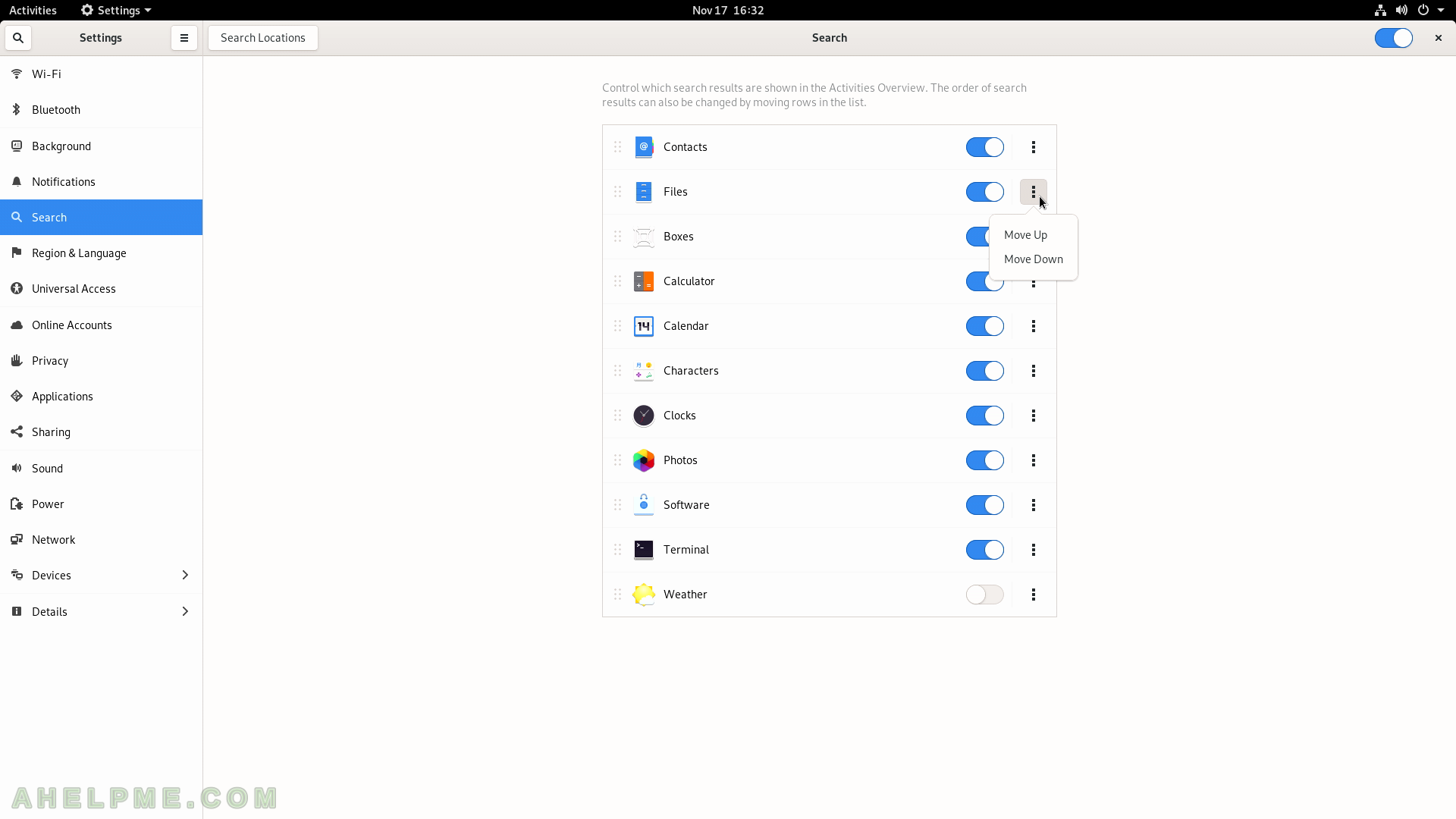Click the Clocks app icon

point(644,416)
